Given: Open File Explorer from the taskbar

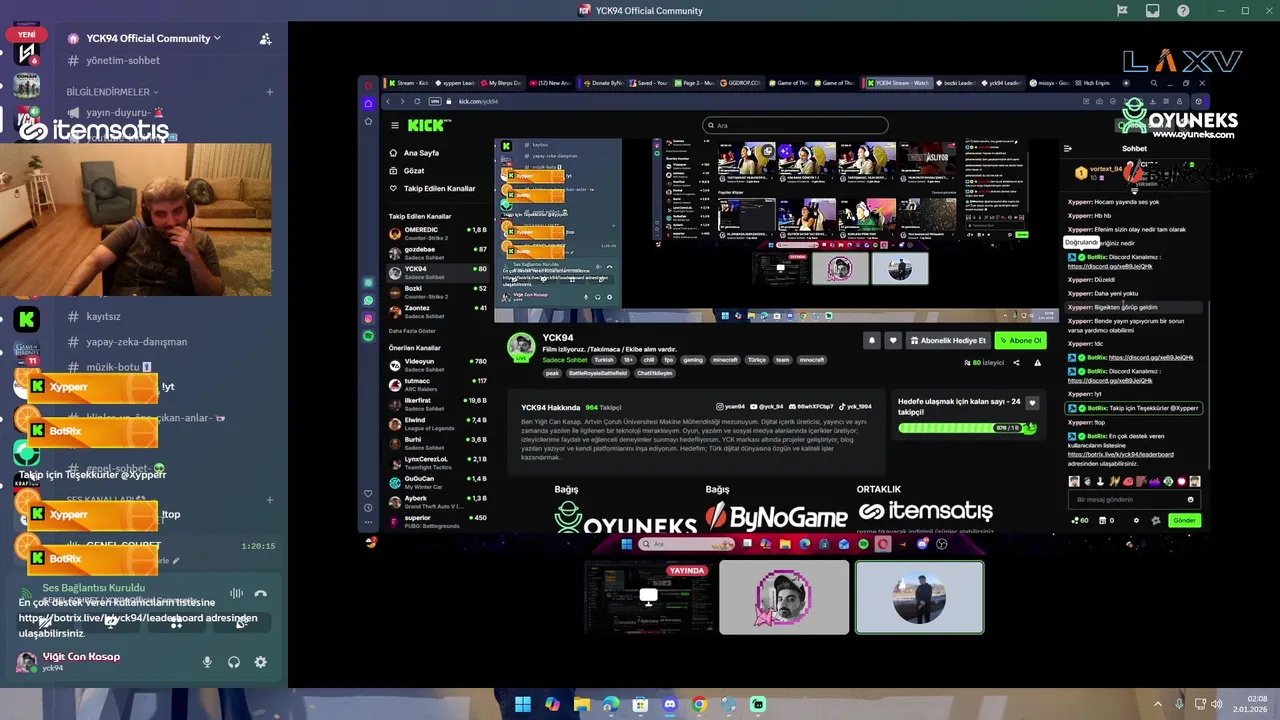Looking at the screenshot, I should coord(581,705).
